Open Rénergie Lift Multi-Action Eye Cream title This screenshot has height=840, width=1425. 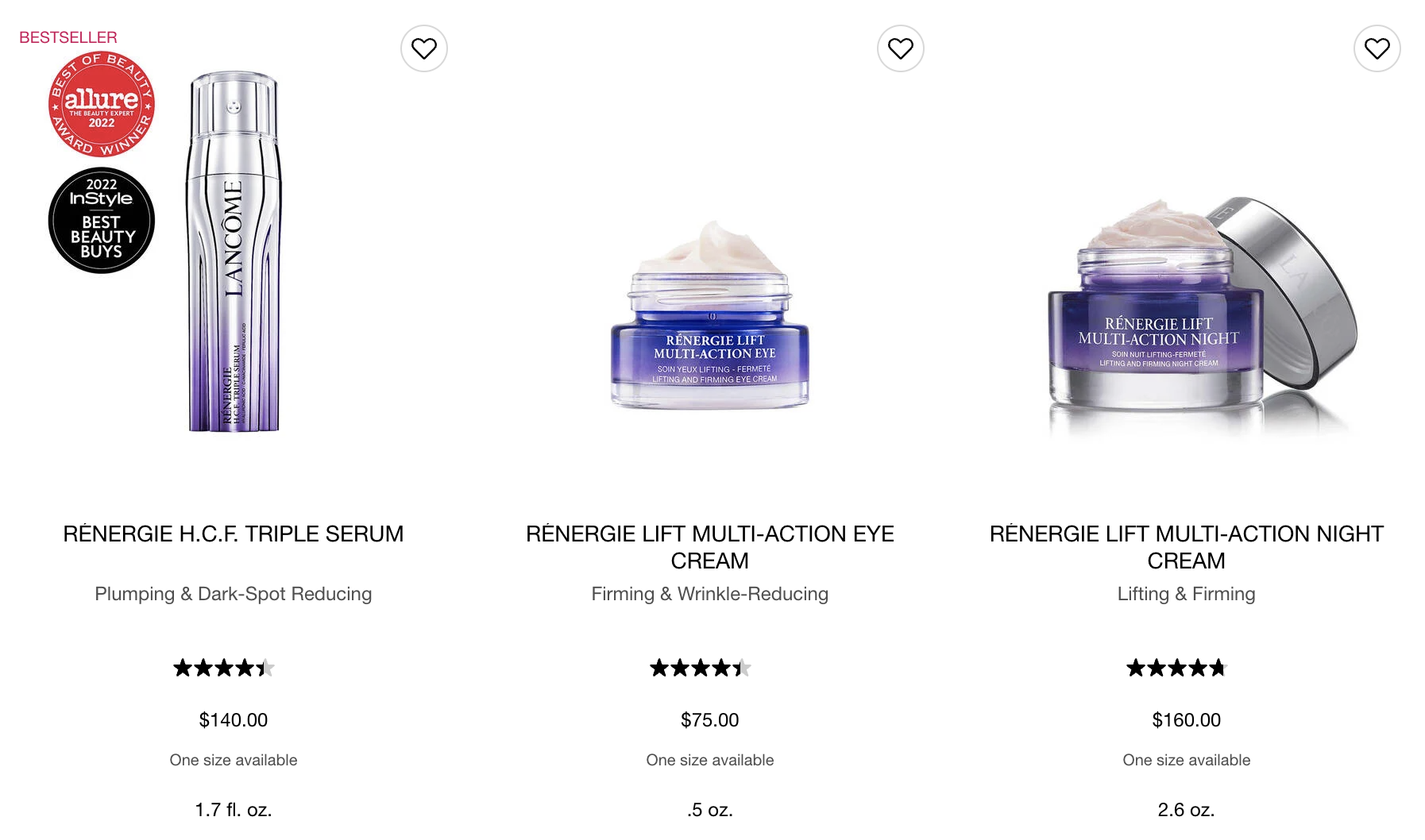click(x=710, y=547)
